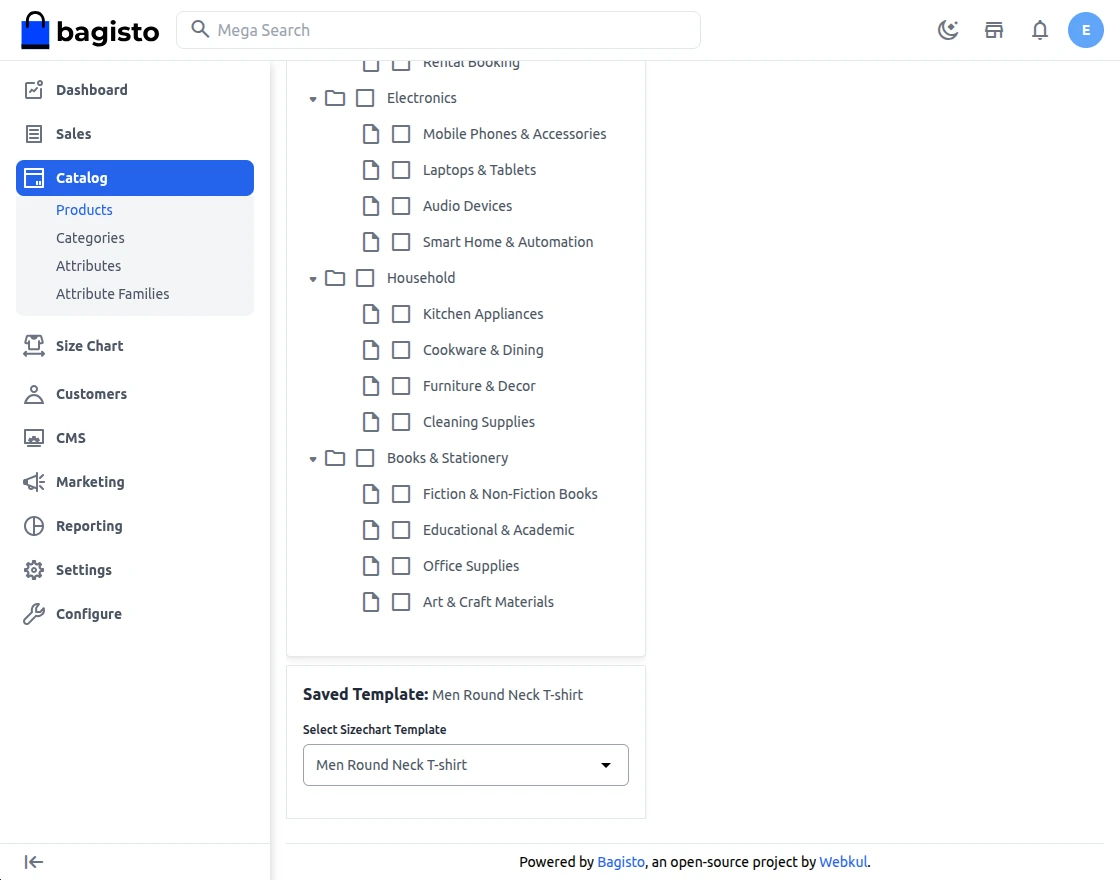This screenshot has width=1120, height=880.
Task: Click the Mega Search input field
Action: [x=440, y=30]
